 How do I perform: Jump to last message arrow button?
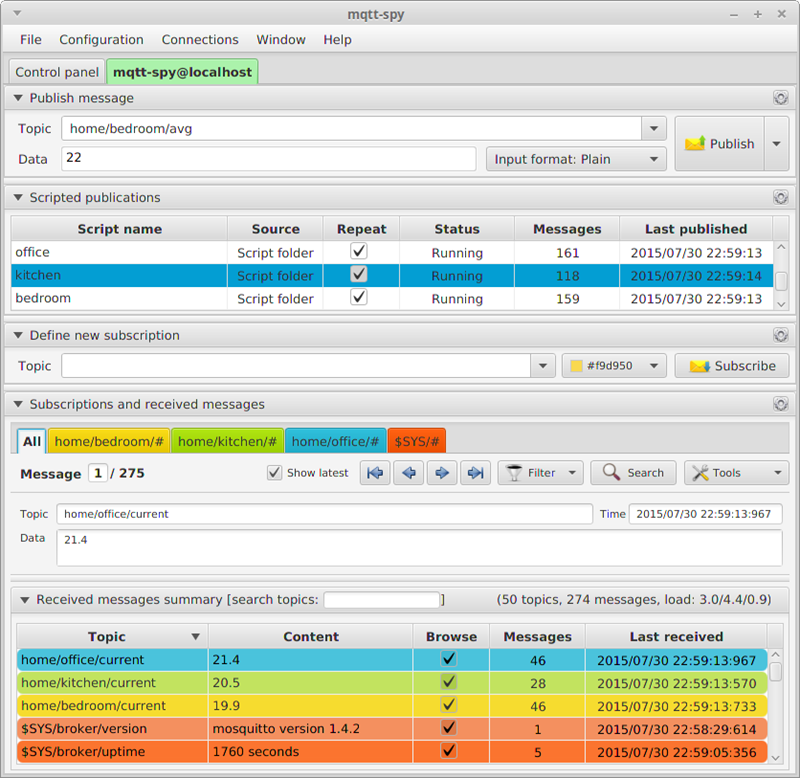(476, 473)
